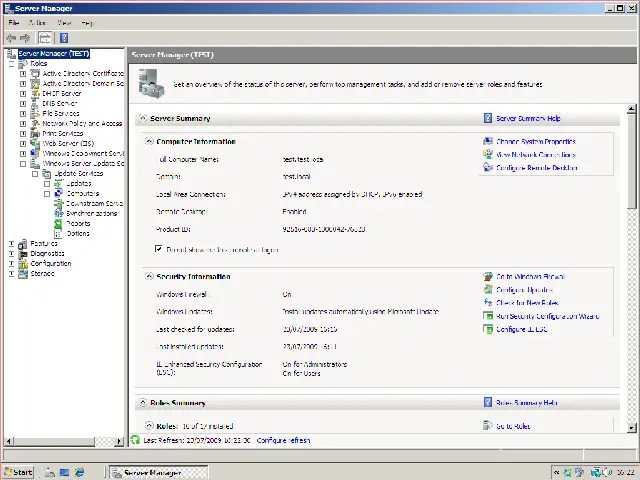The width and height of the screenshot is (640, 480).
Task: Click the green Last Refresh icon
Action: point(135,440)
